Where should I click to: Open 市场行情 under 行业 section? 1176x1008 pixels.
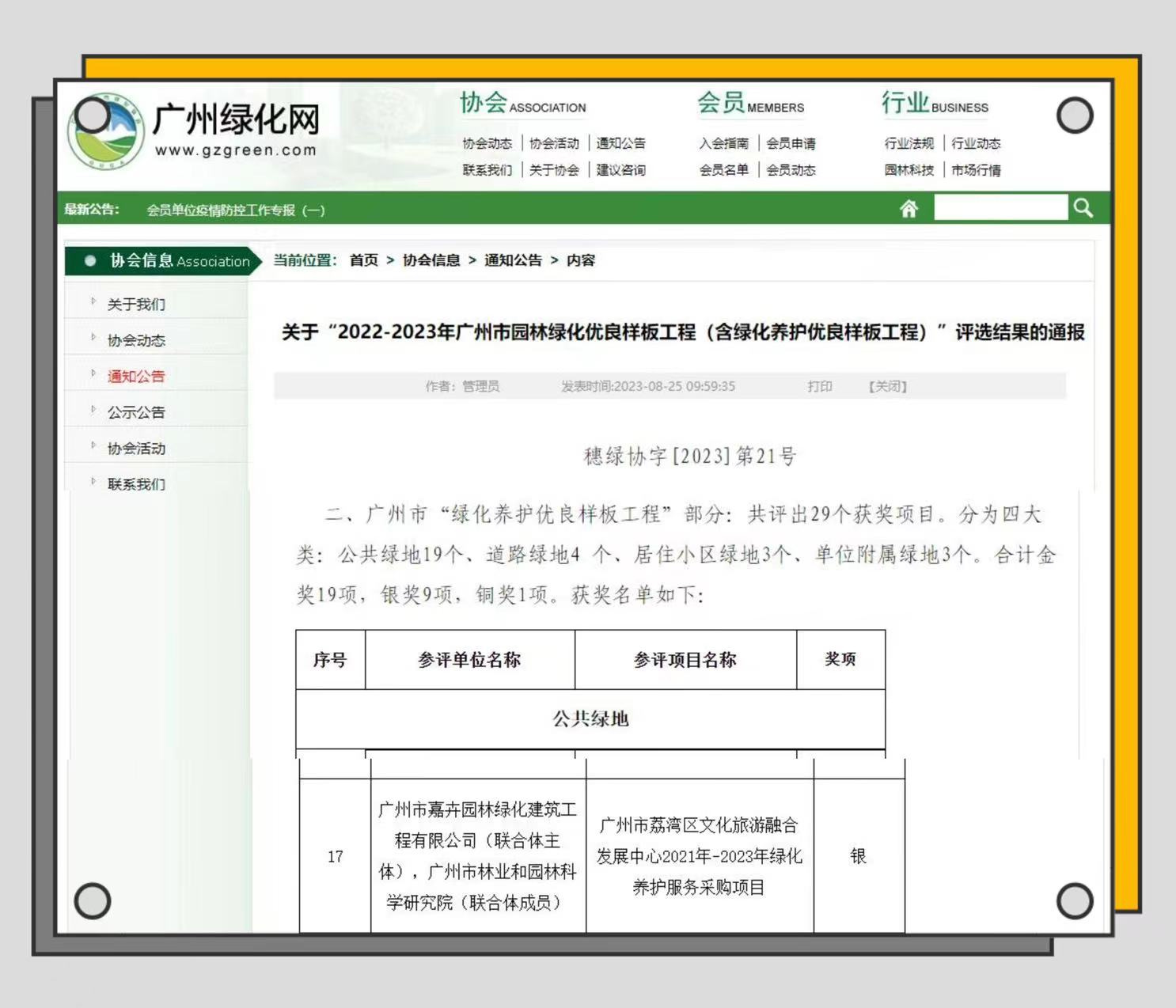(x=976, y=170)
